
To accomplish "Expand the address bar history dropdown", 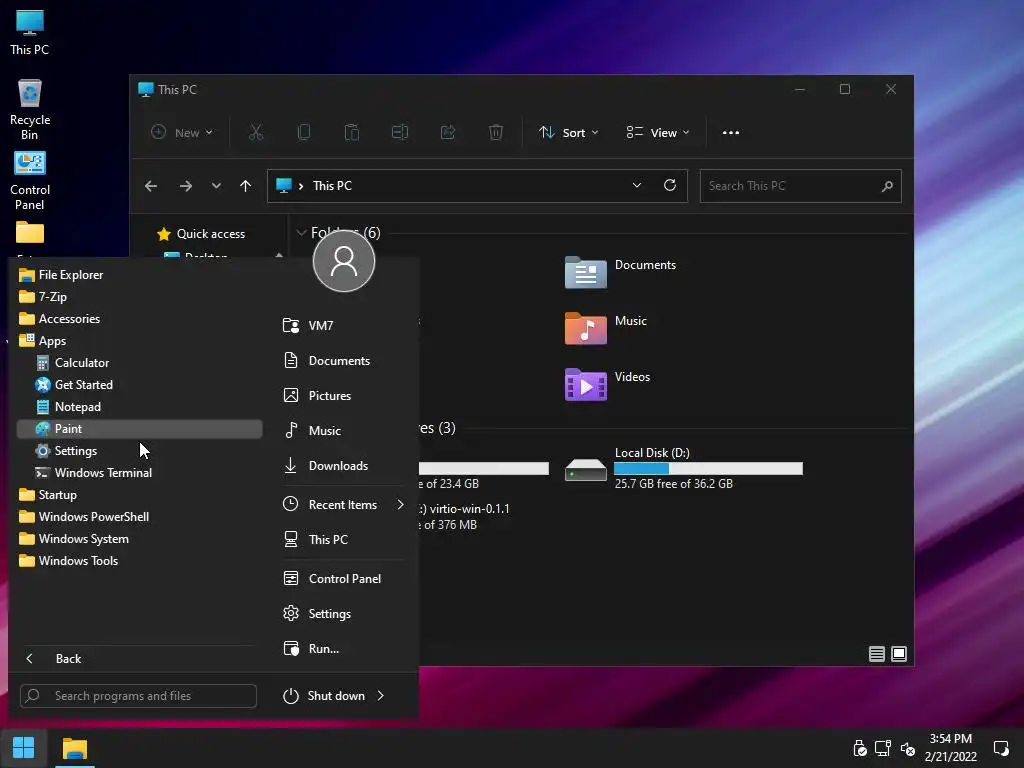I will [x=637, y=185].
